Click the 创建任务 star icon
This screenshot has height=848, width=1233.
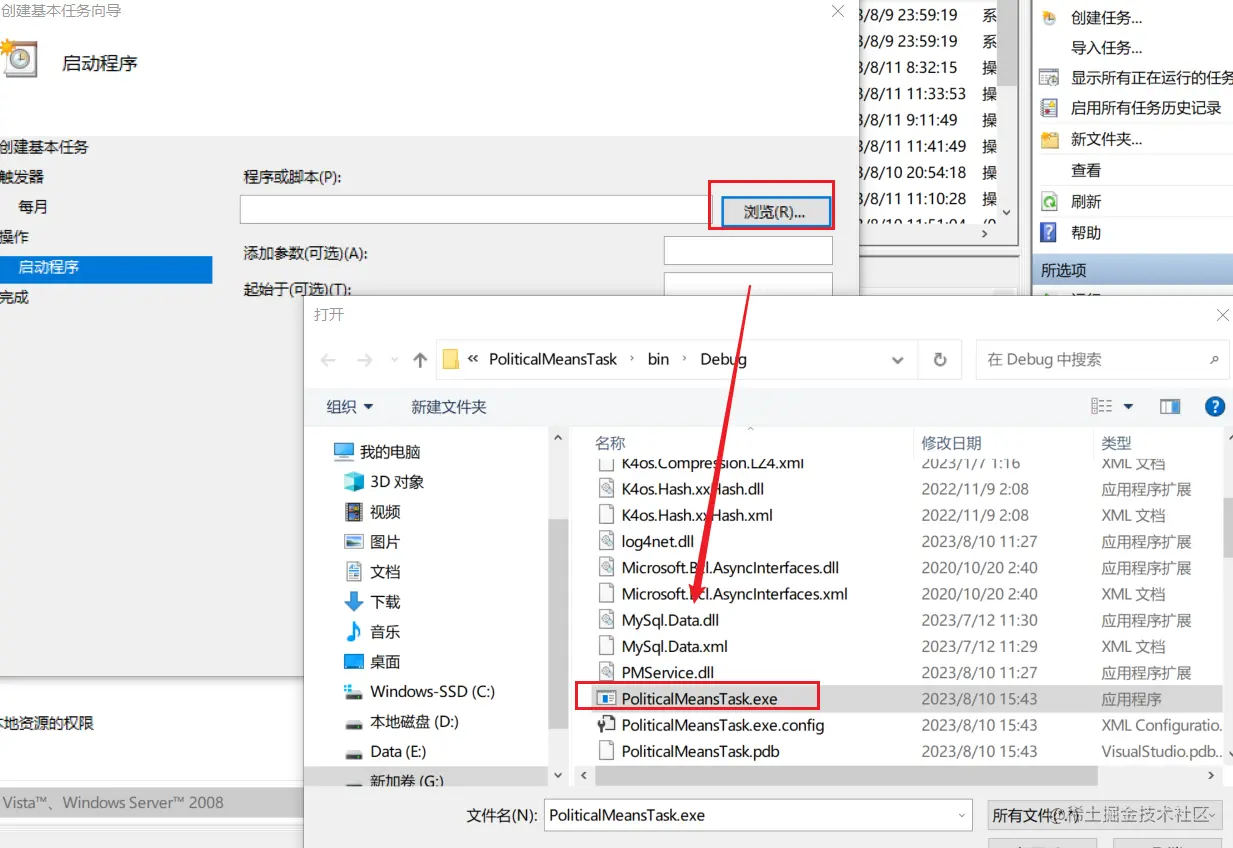pyautogui.click(x=1049, y=17)
